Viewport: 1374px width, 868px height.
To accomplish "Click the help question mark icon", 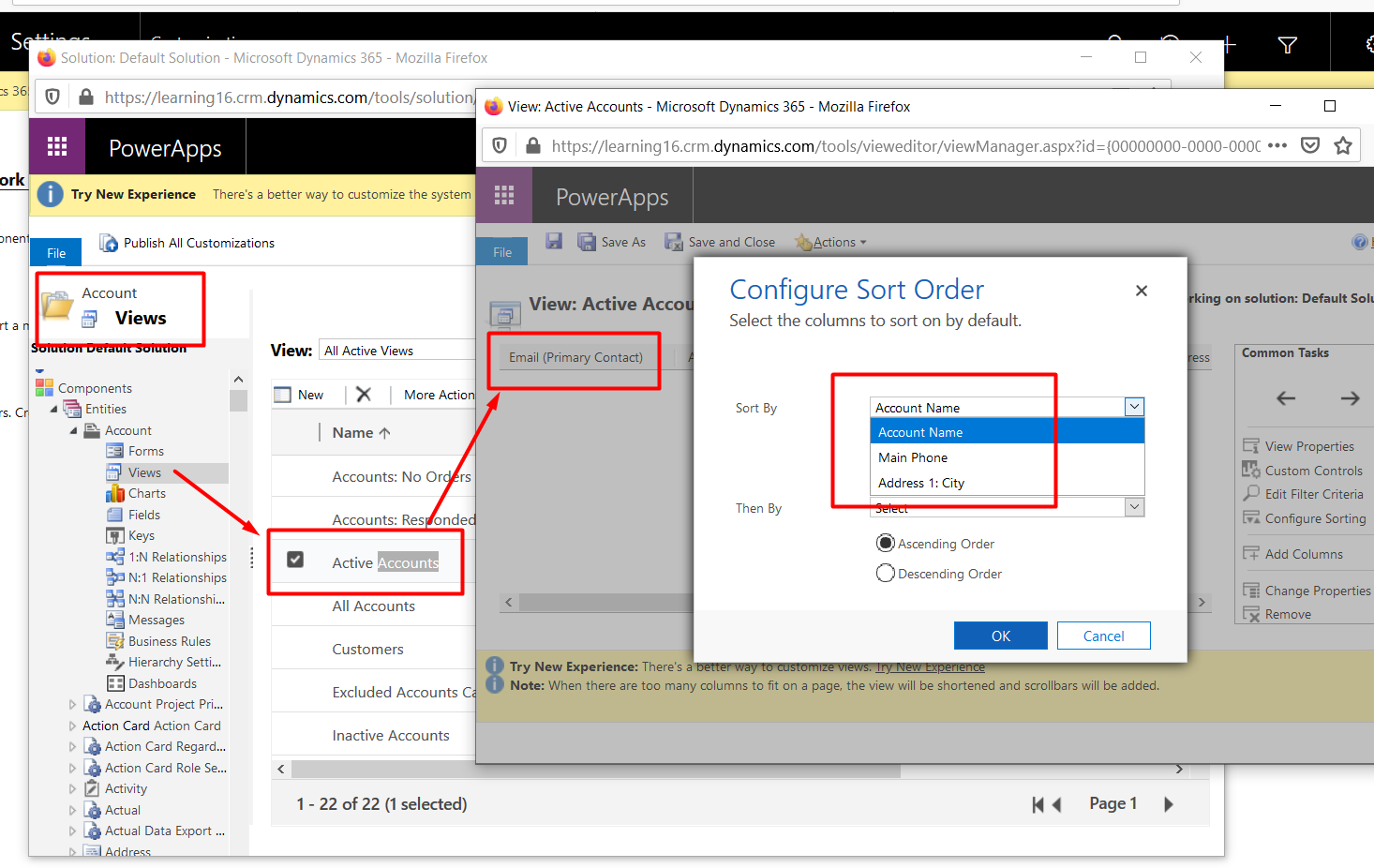I will [x=1360, y=242].
